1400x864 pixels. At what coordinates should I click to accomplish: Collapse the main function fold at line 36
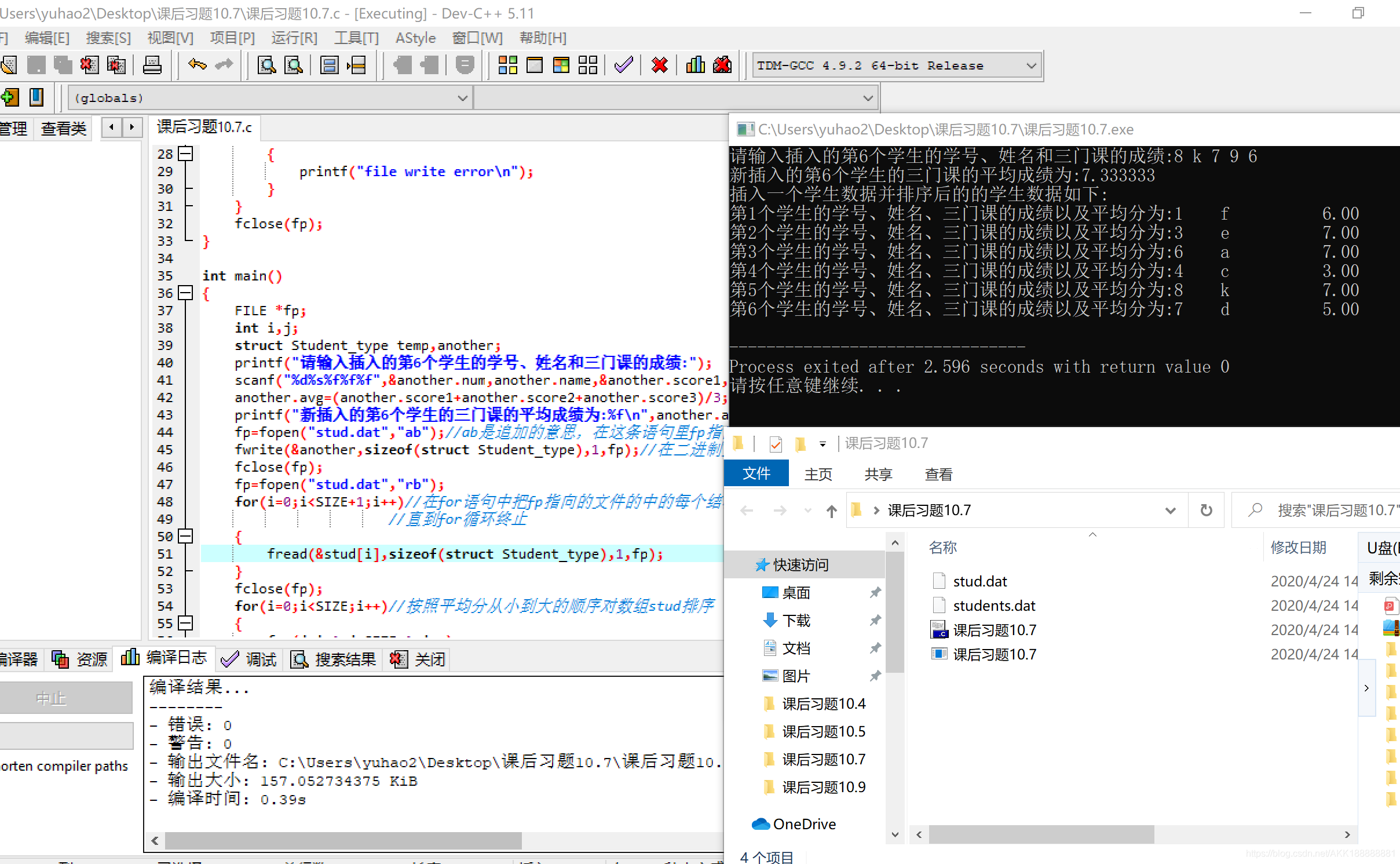(x=185, y=293)
